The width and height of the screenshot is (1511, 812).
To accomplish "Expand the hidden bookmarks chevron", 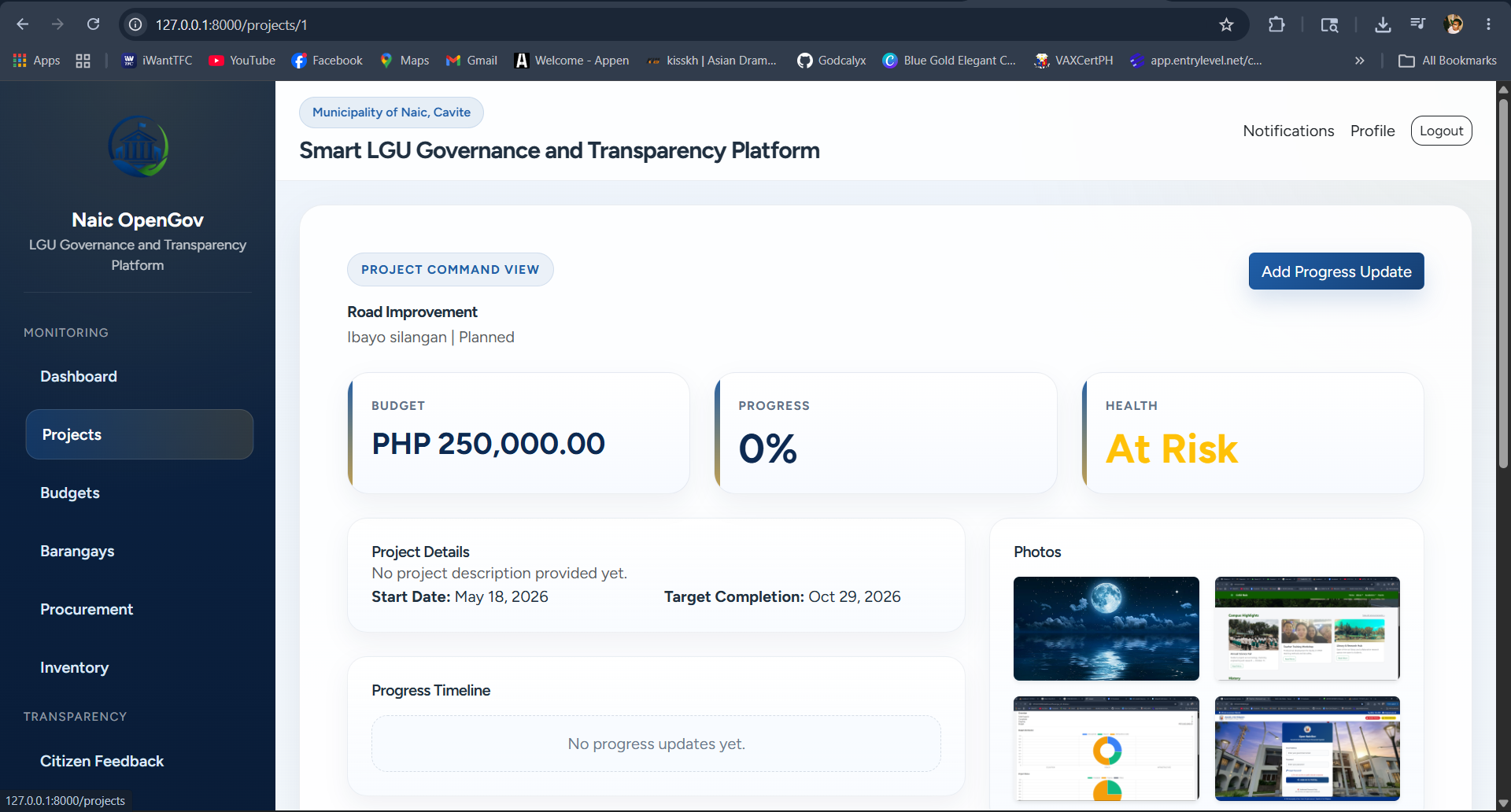I will tap(1359, 61).
